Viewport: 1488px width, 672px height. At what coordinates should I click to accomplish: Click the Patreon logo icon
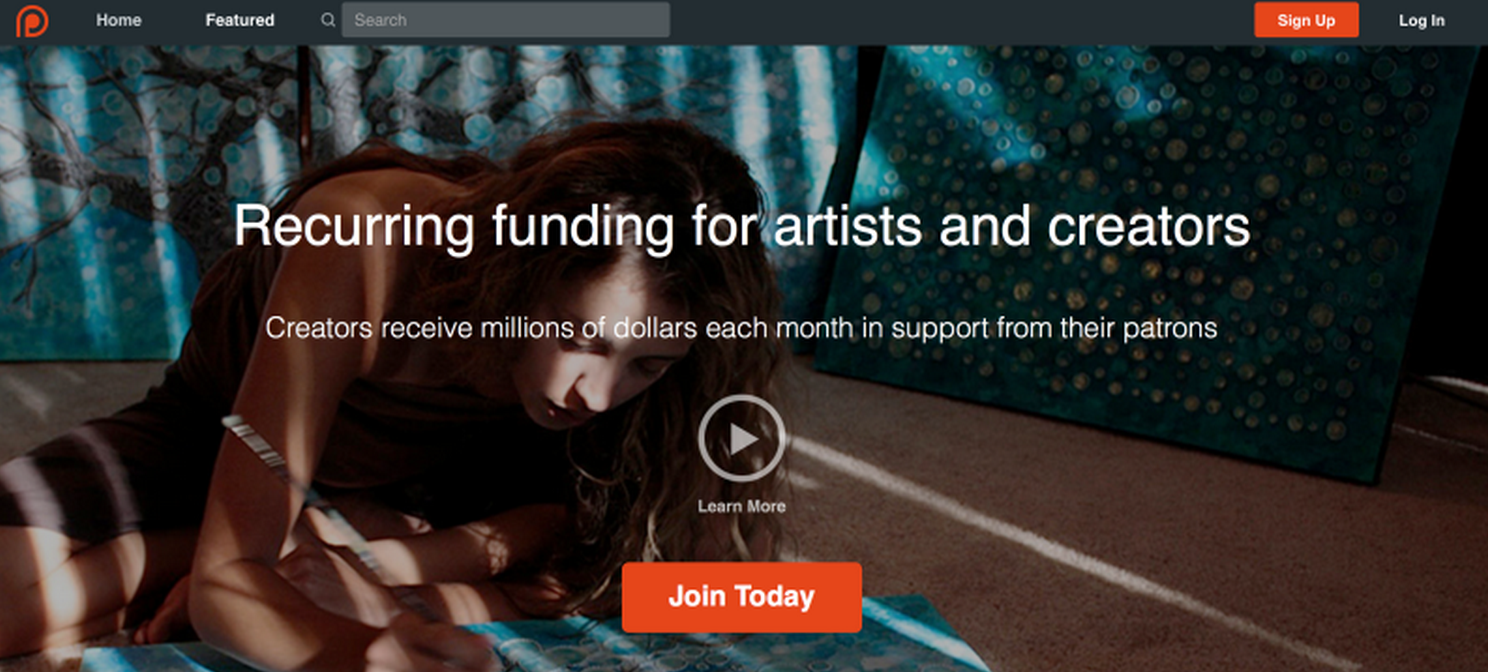(32, 20)
